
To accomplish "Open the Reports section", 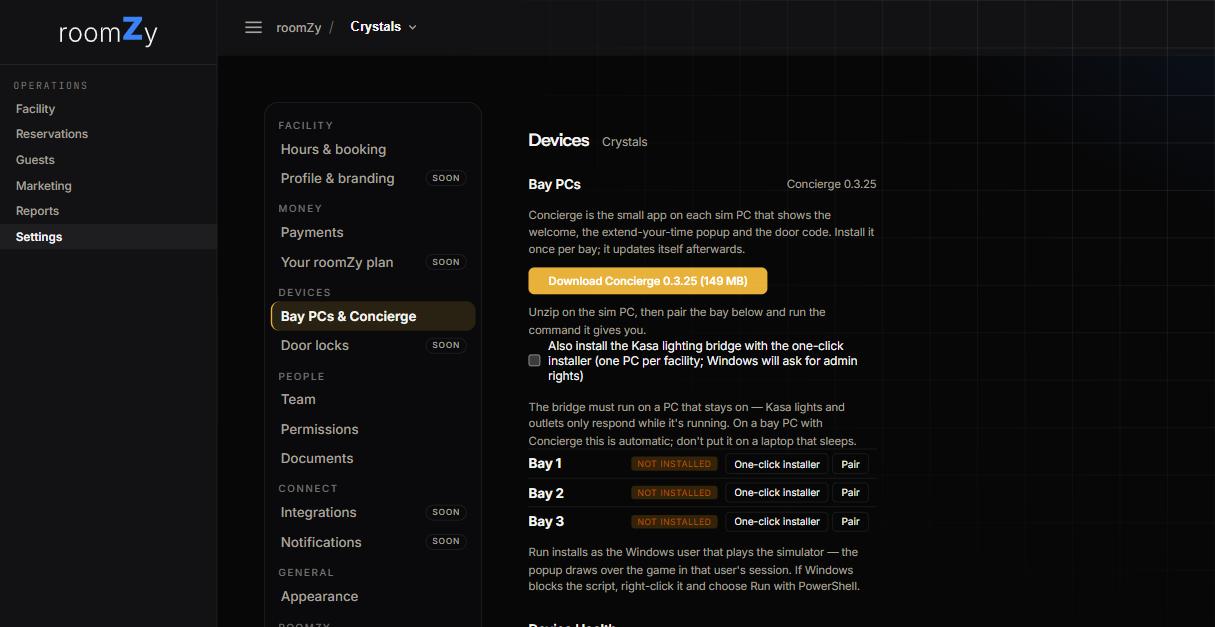I will pyautogui.click(x=108, y=211).
